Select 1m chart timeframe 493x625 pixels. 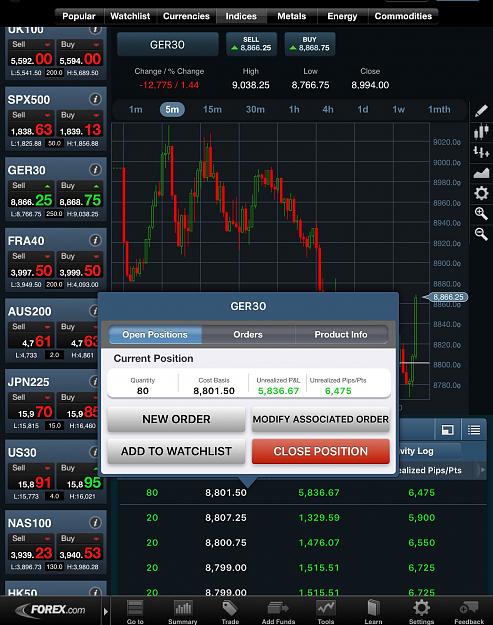pos(136,110)
